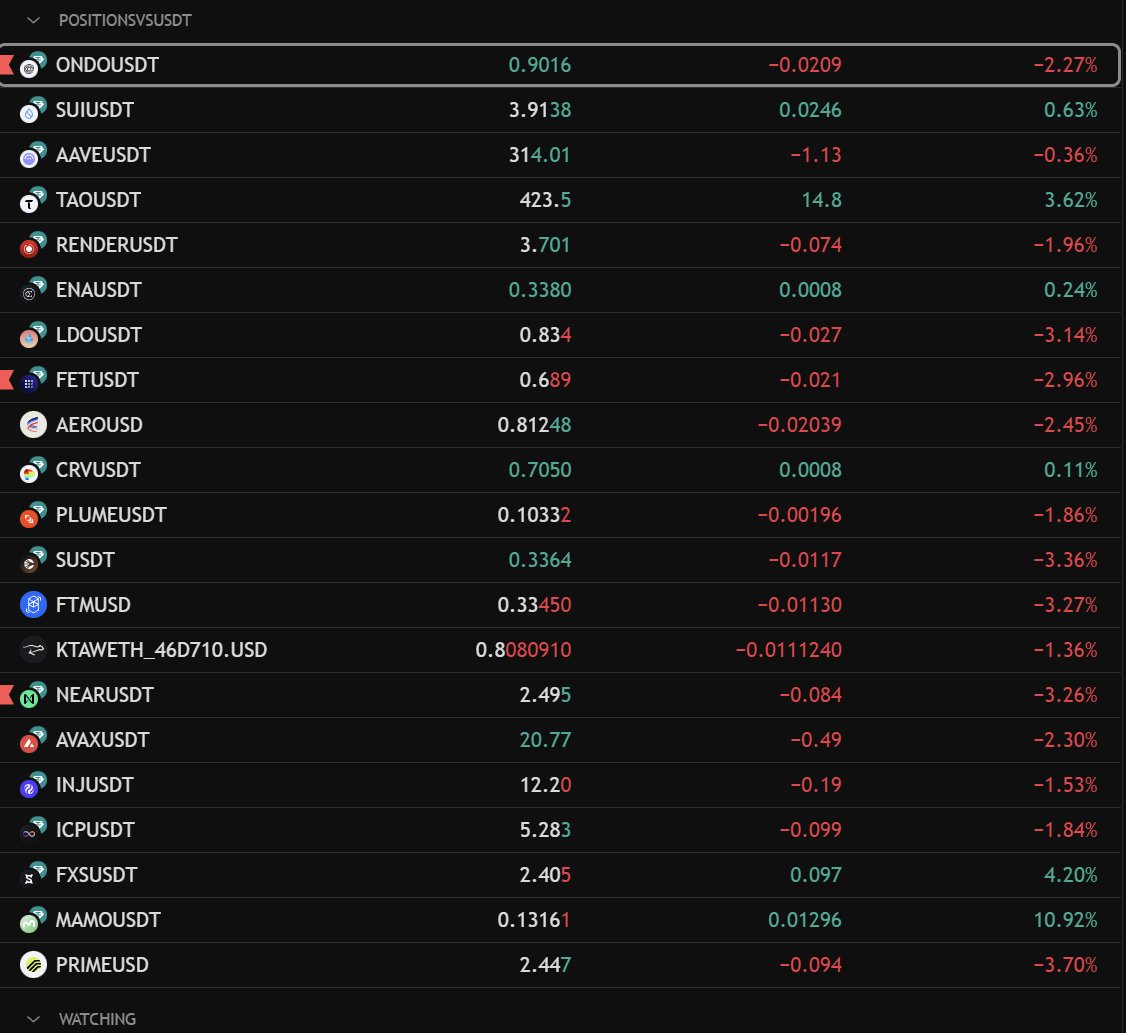
Task: Select the LDOUSDT symbol name
Action: click(98, 335)
